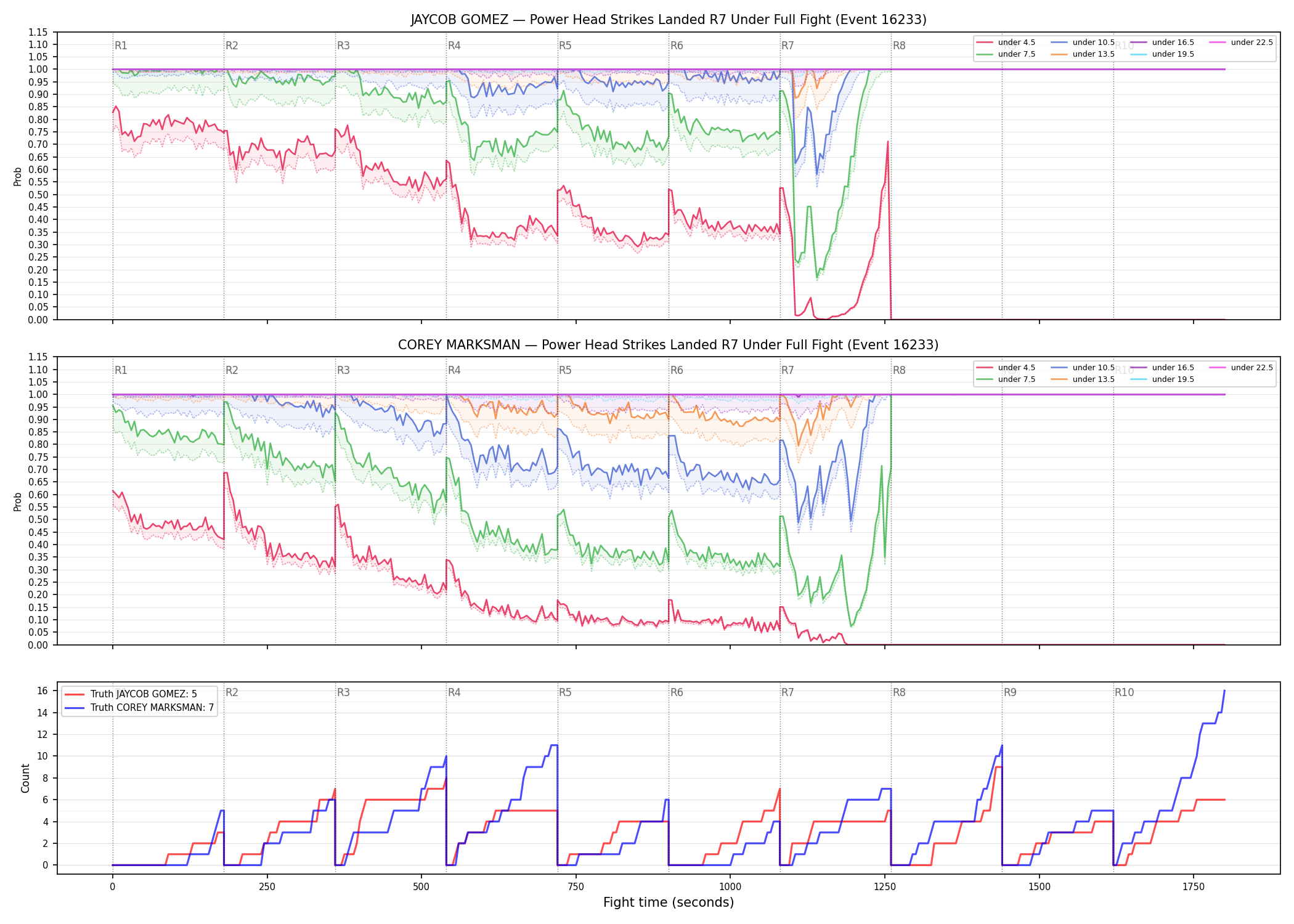The width and height of the screenshot is (1294, 924).
Task: Select 'under 4.5' legend entry in top chart
Action: 1006,43
